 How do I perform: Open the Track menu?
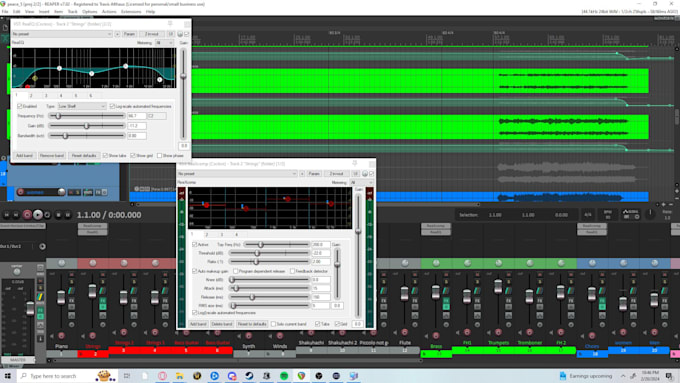[x=72, y=12]
